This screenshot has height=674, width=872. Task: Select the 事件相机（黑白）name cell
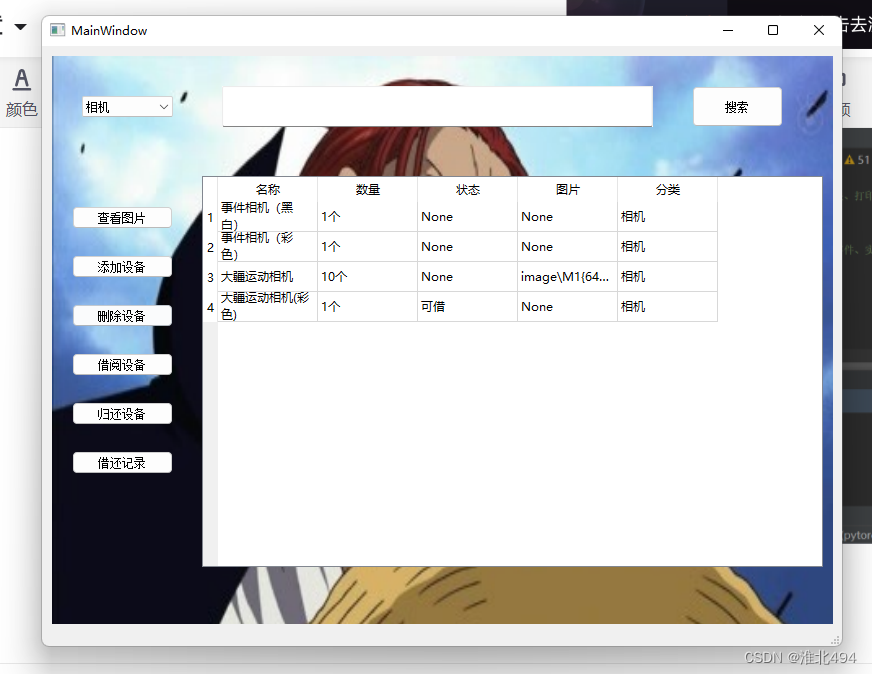tap(267, 217)
